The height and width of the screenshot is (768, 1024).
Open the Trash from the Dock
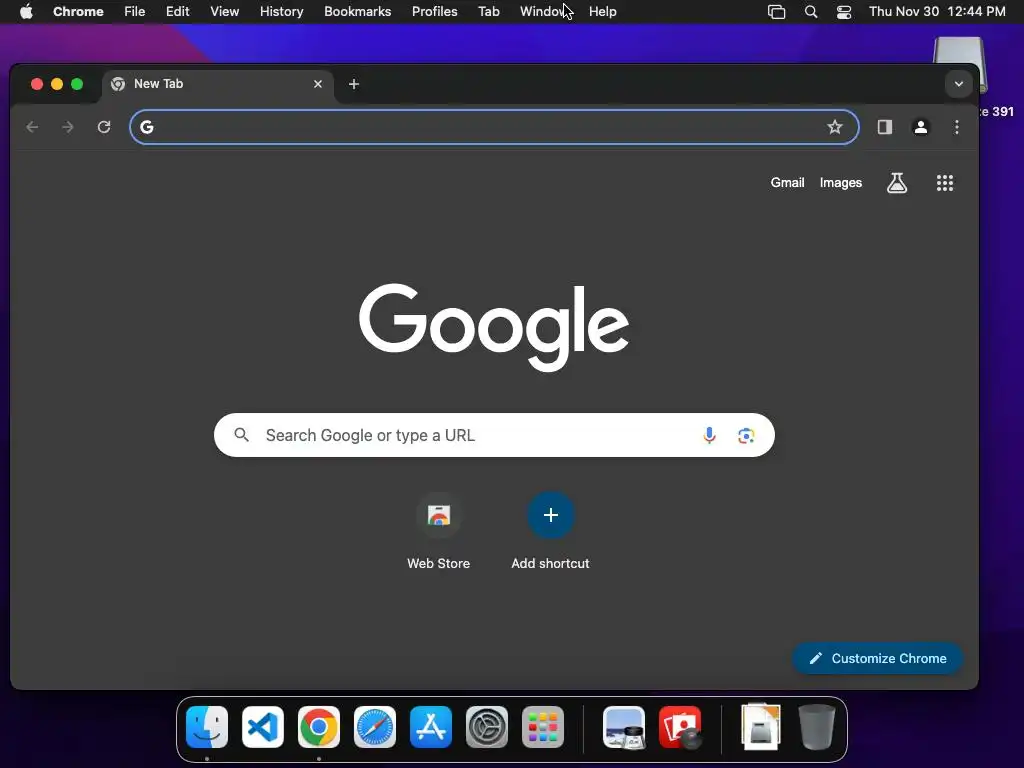(x=816, y=727)
